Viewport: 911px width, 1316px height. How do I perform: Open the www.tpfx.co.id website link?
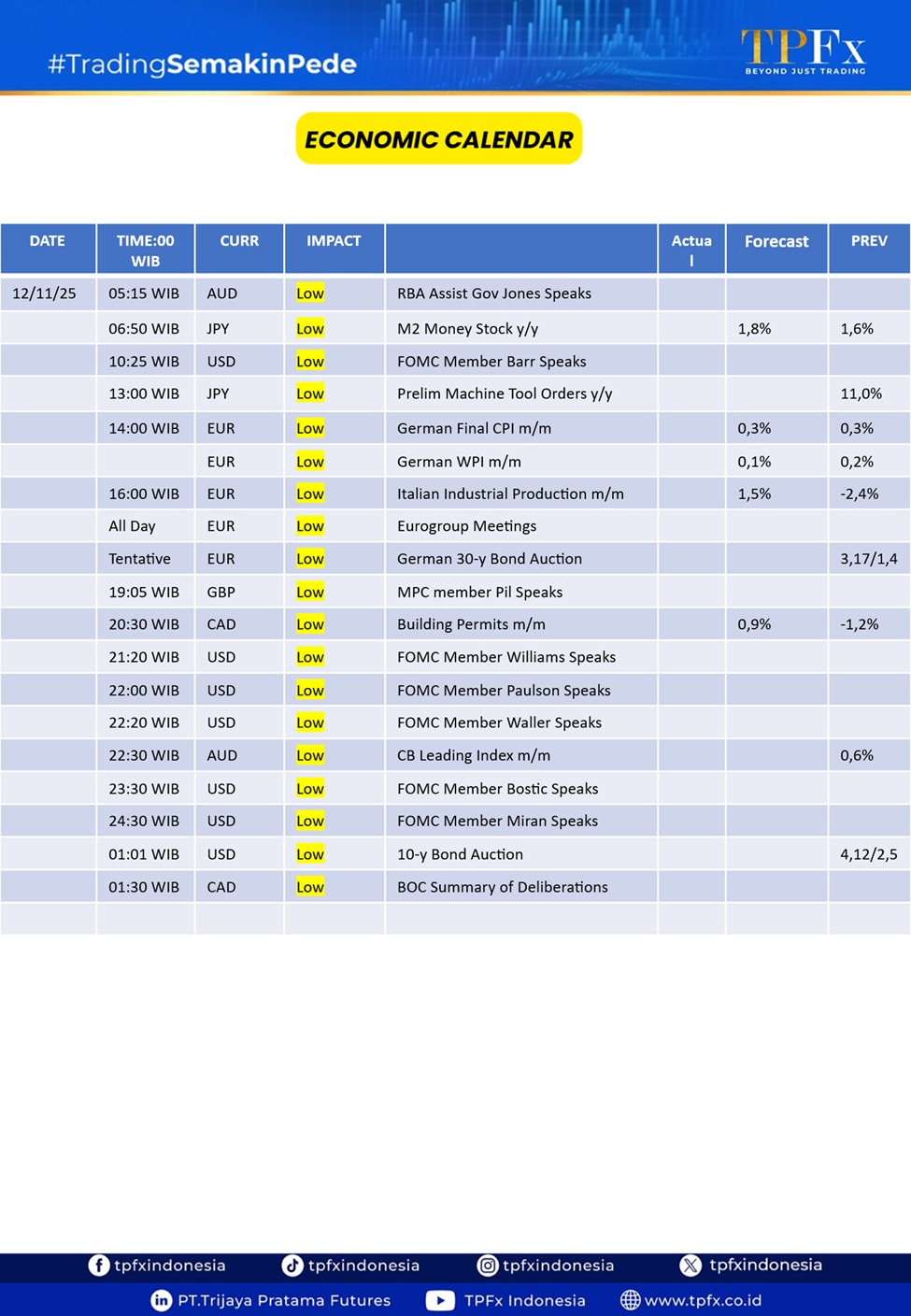pyautogui.click(x=703, y=1300)
